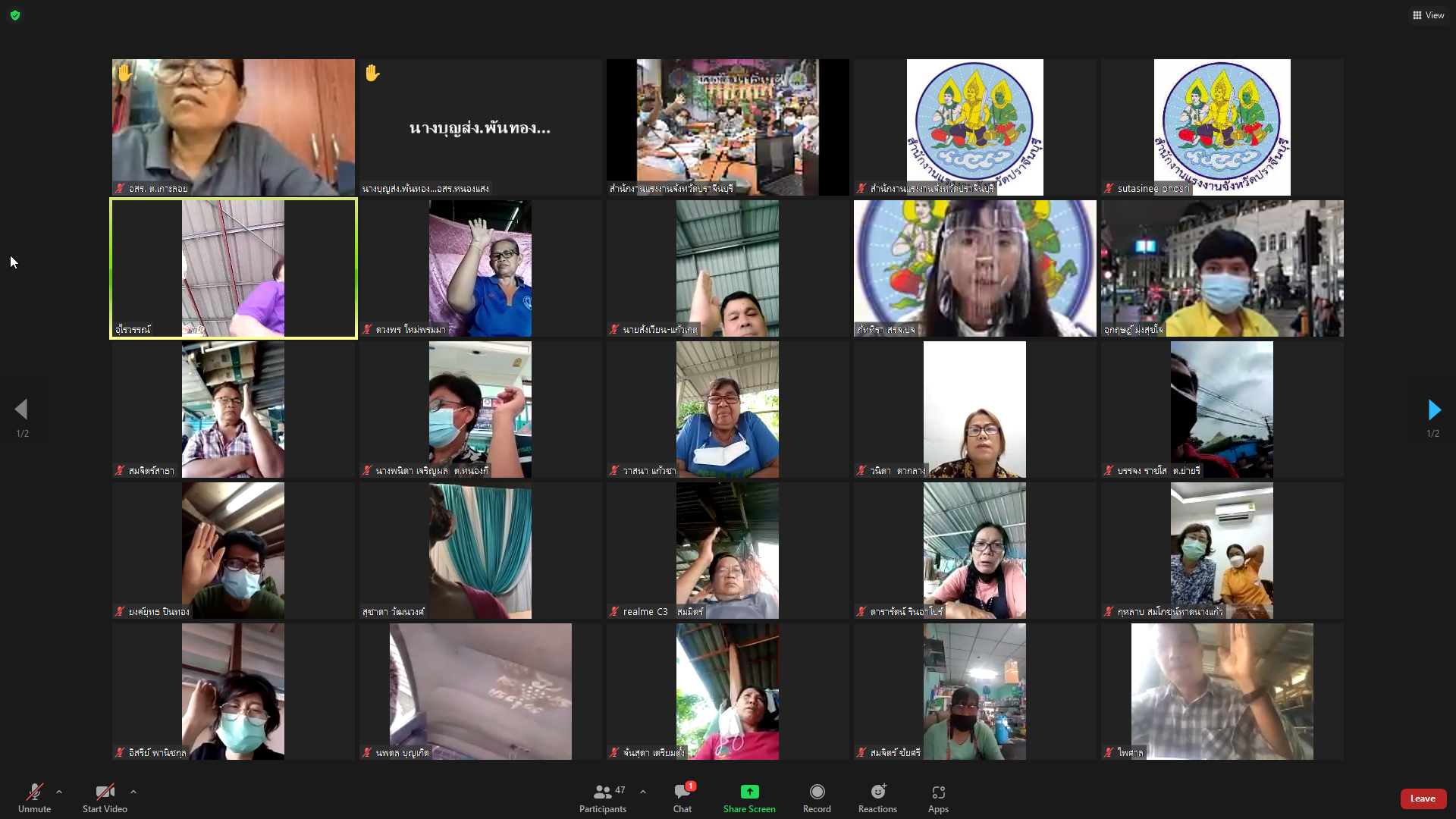Open the View layout menu

tap(1428, 15)
